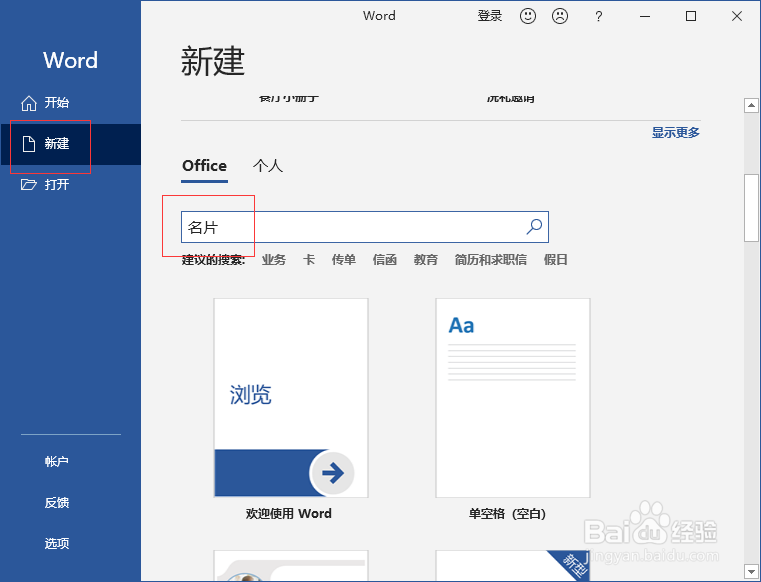The width and height of the screenshot is (761, 582).
Task: Choose the suggested search 传单
Action: coord(344,260)
